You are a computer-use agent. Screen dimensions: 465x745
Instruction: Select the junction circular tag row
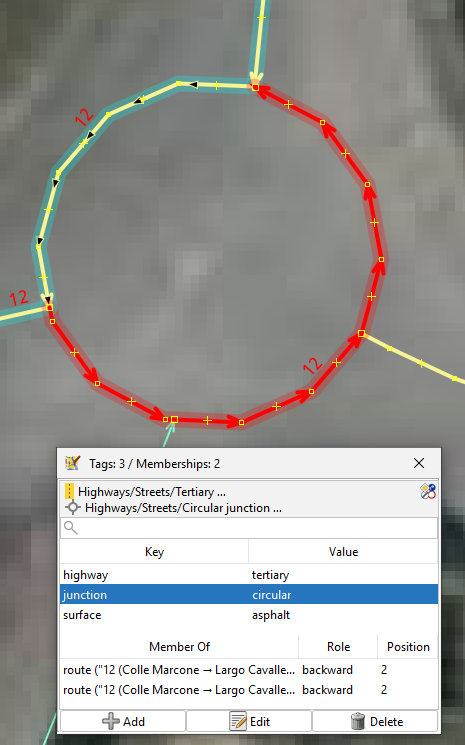pyautogui.click(x=249, y=595)
